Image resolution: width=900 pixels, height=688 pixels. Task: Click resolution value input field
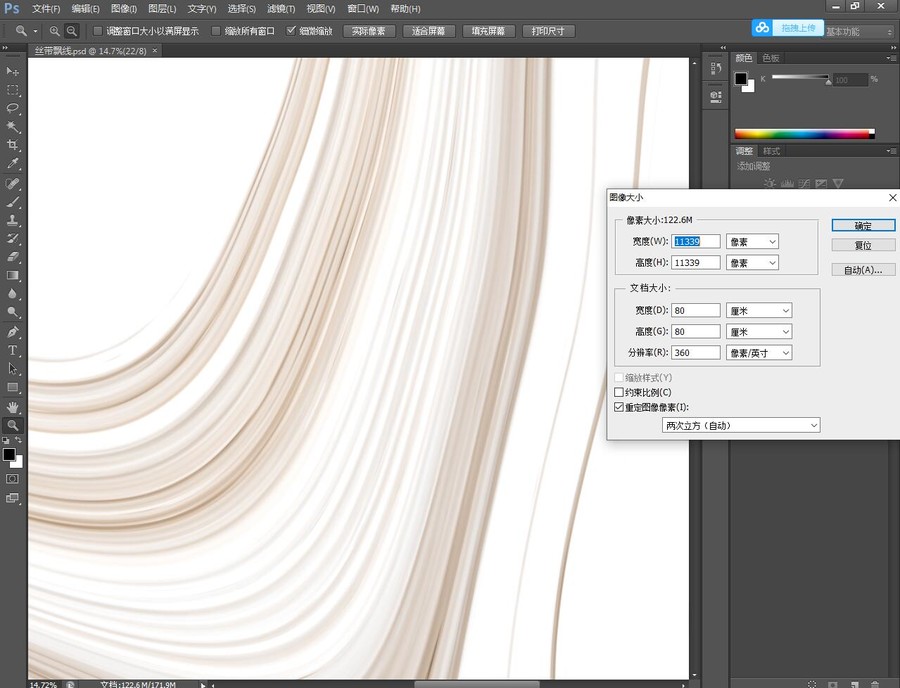696,353
